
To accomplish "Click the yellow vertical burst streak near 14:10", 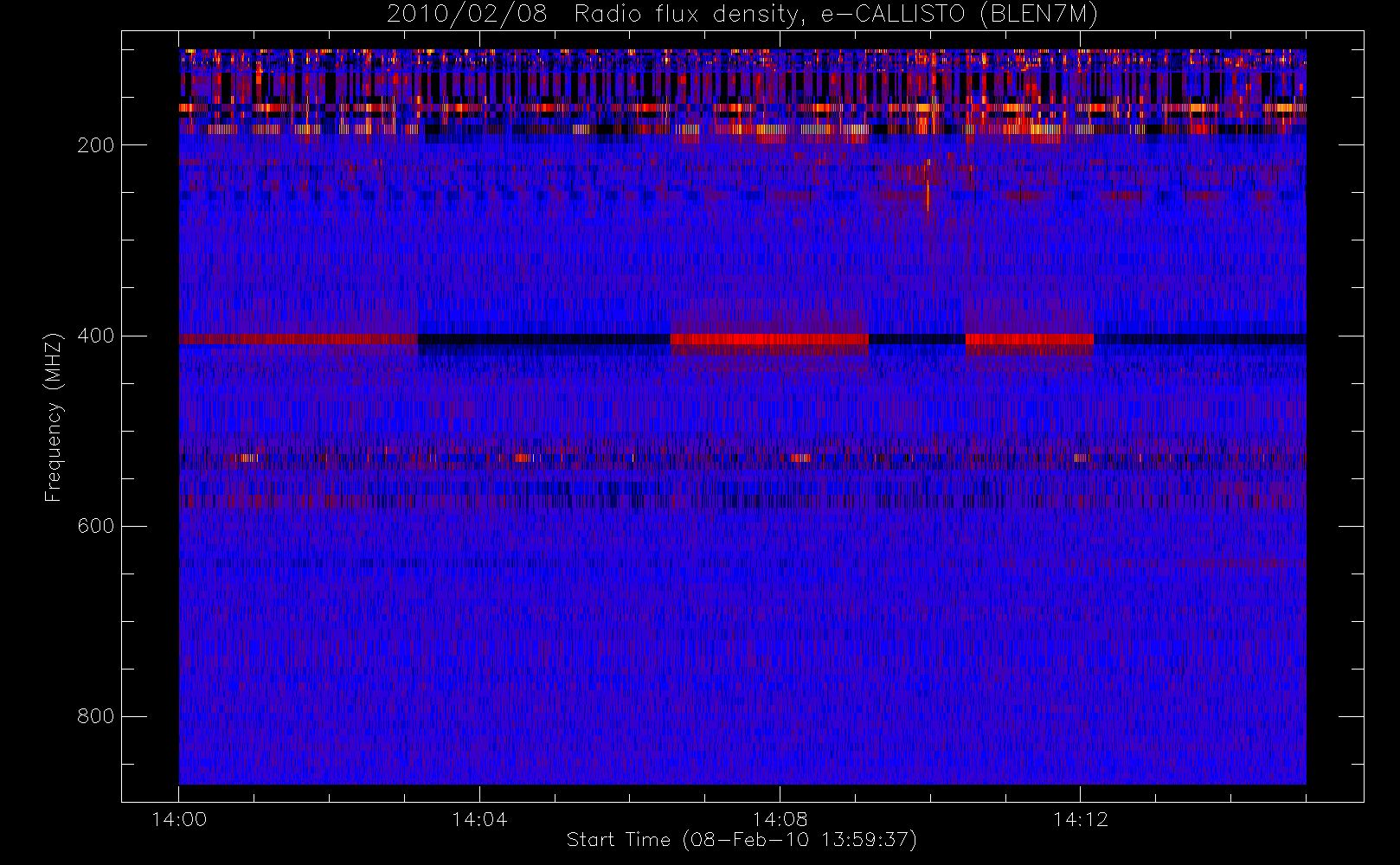I will (x=928, y=195).
